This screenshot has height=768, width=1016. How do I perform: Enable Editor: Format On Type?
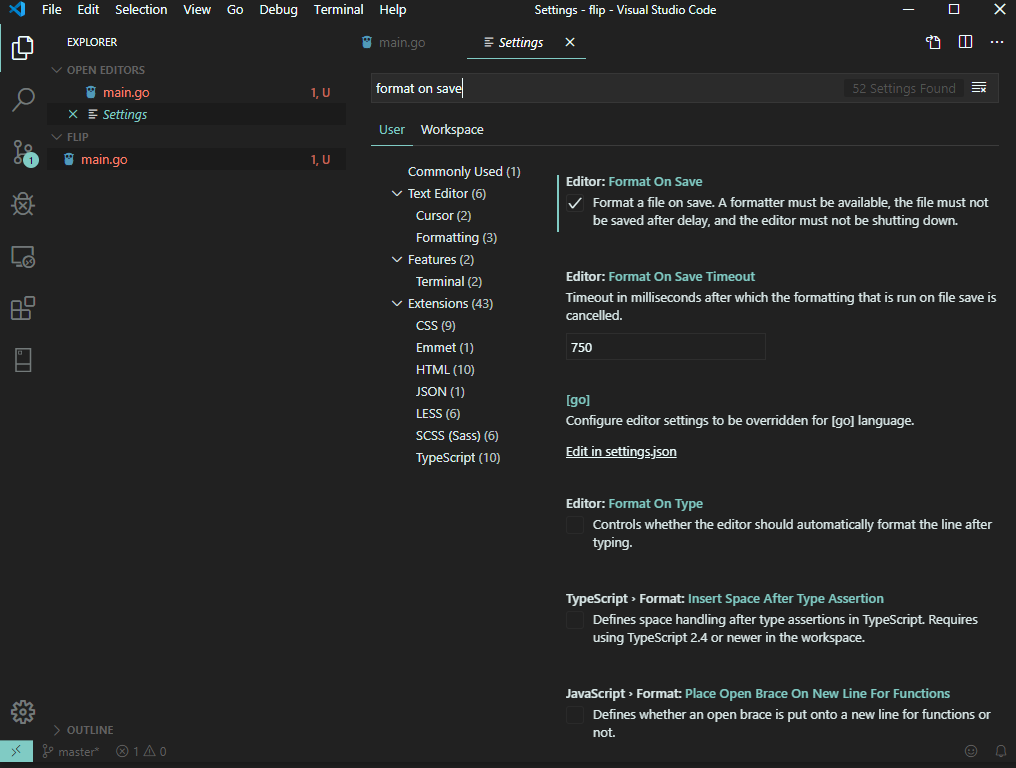coord(574,524)
